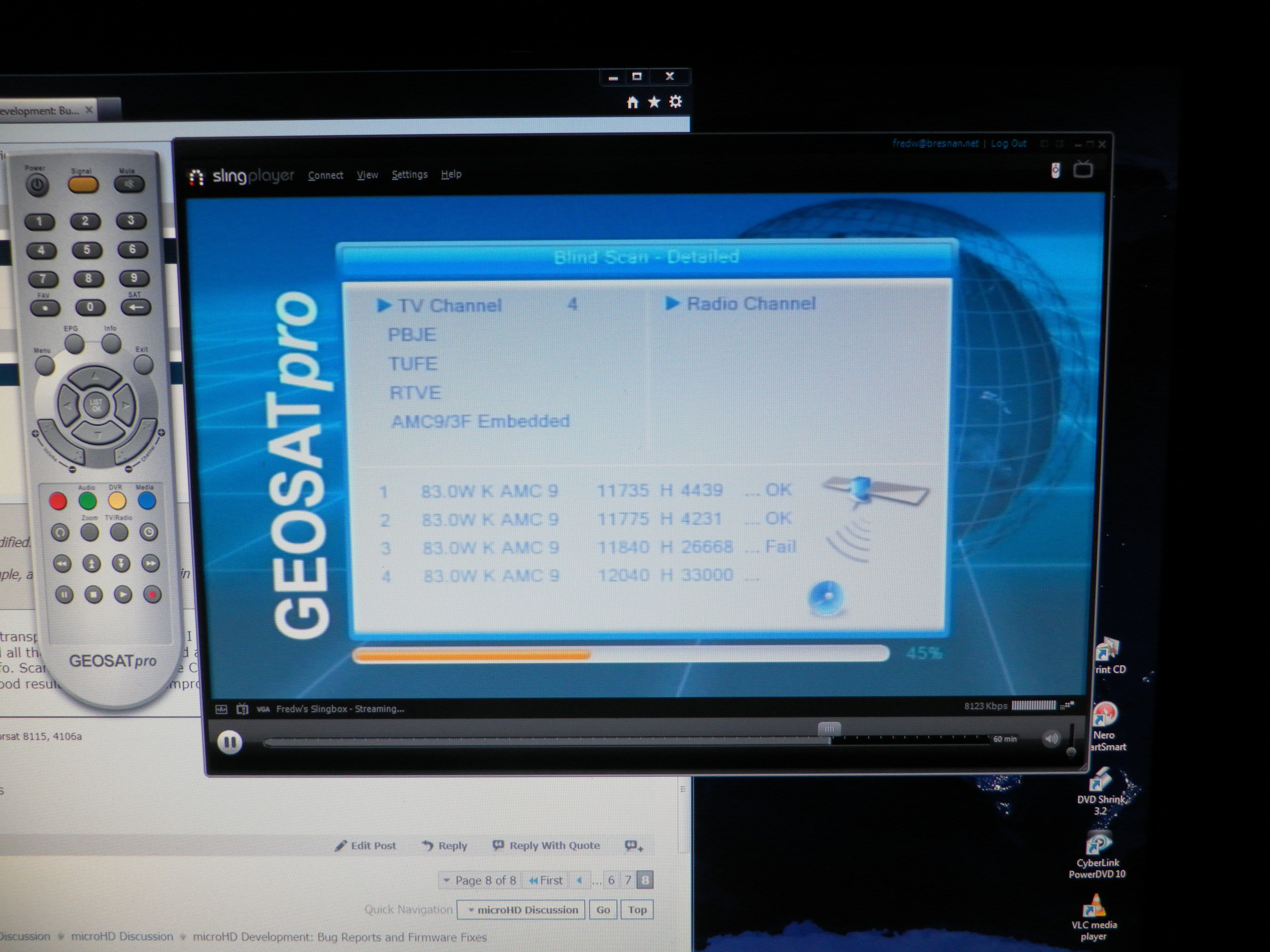The width and height of the screenshot is (1270, 952).
Task: Click digit 1 on the virtual remote
Action: coord(39,221)
